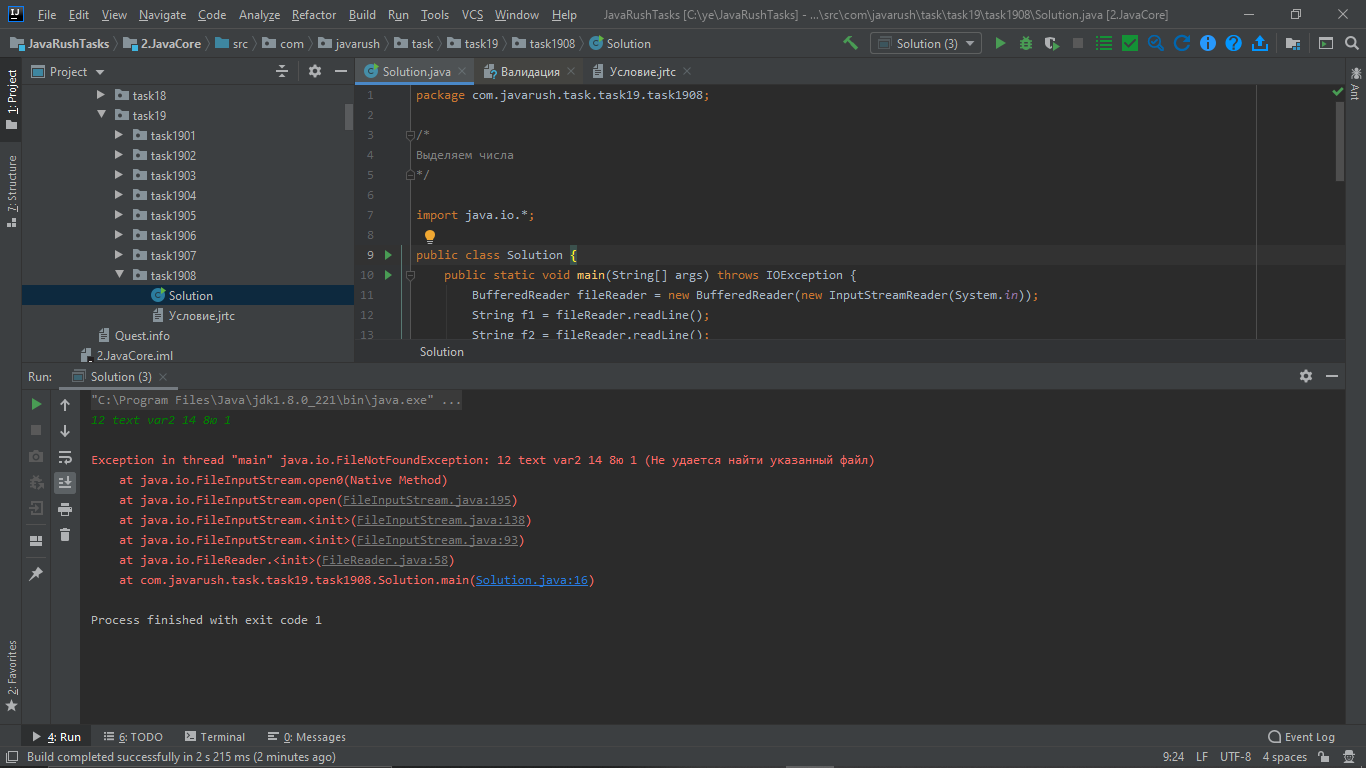Open Search Everywhere magnifier icon
1366x768 pixels.
1352,43
